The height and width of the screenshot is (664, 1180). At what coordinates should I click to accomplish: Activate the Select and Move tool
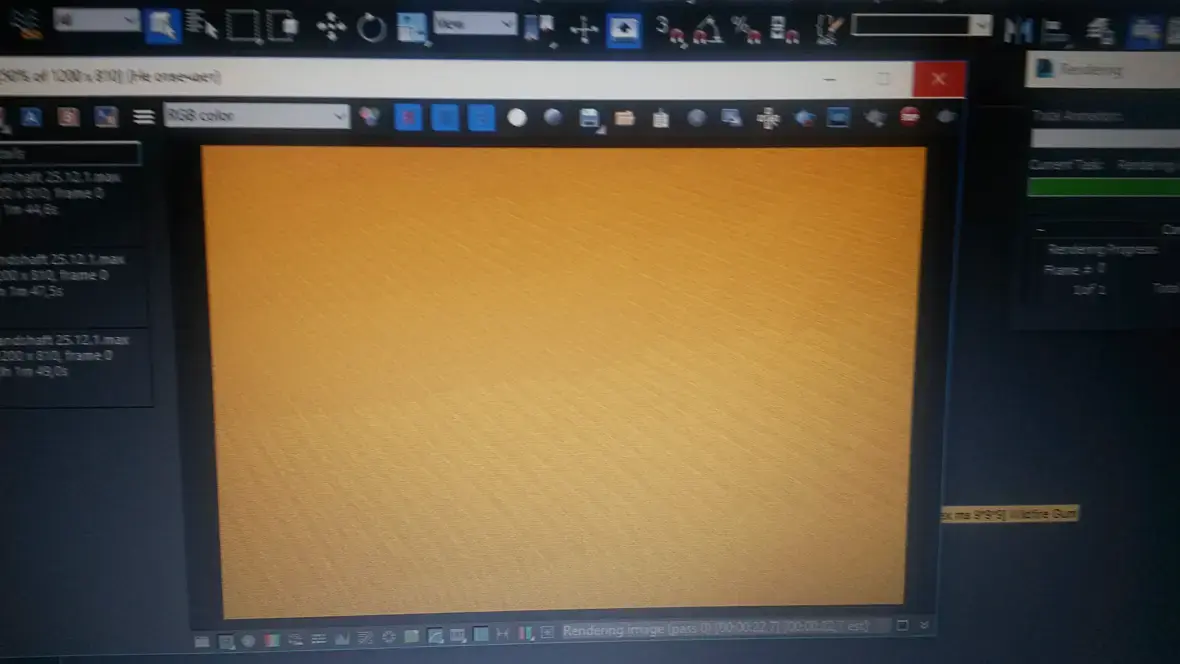(x=330, y=27)
